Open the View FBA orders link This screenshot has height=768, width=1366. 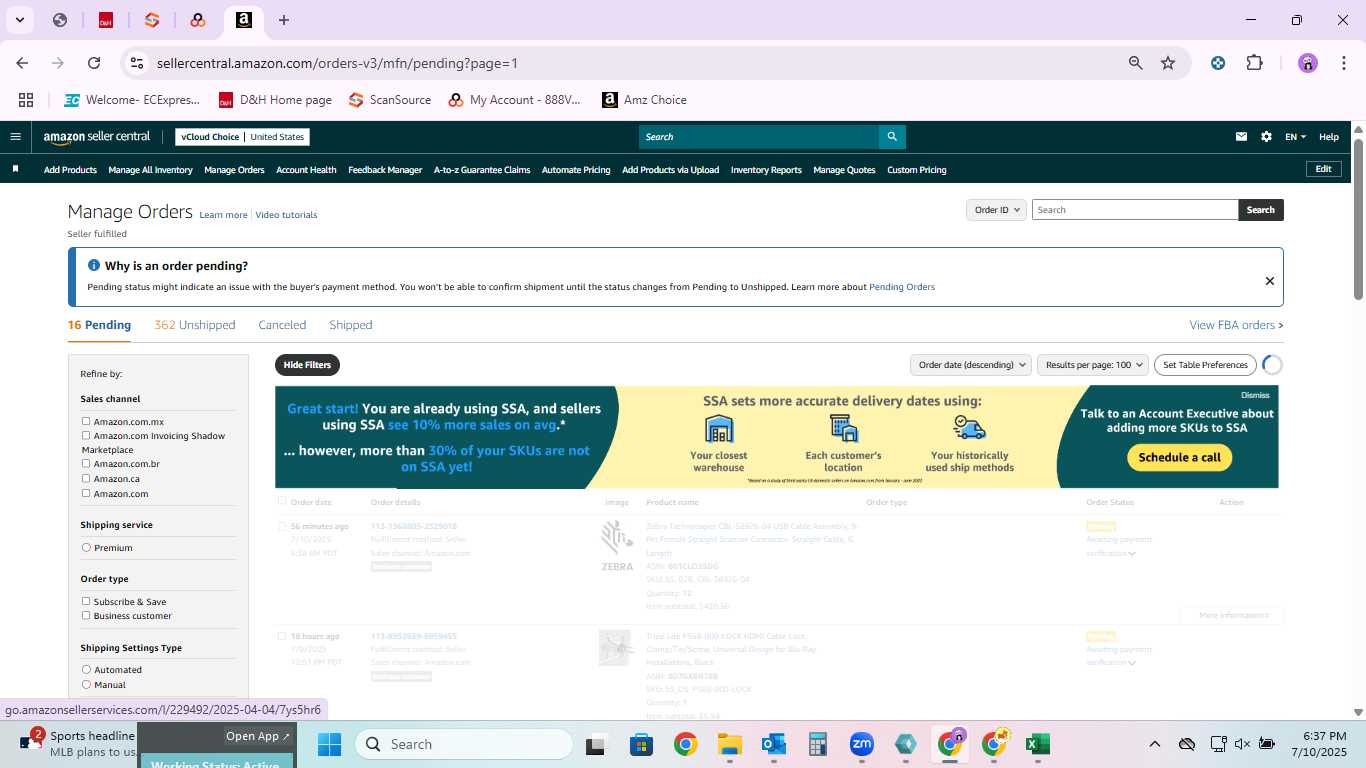click(x=1236, y=325)
